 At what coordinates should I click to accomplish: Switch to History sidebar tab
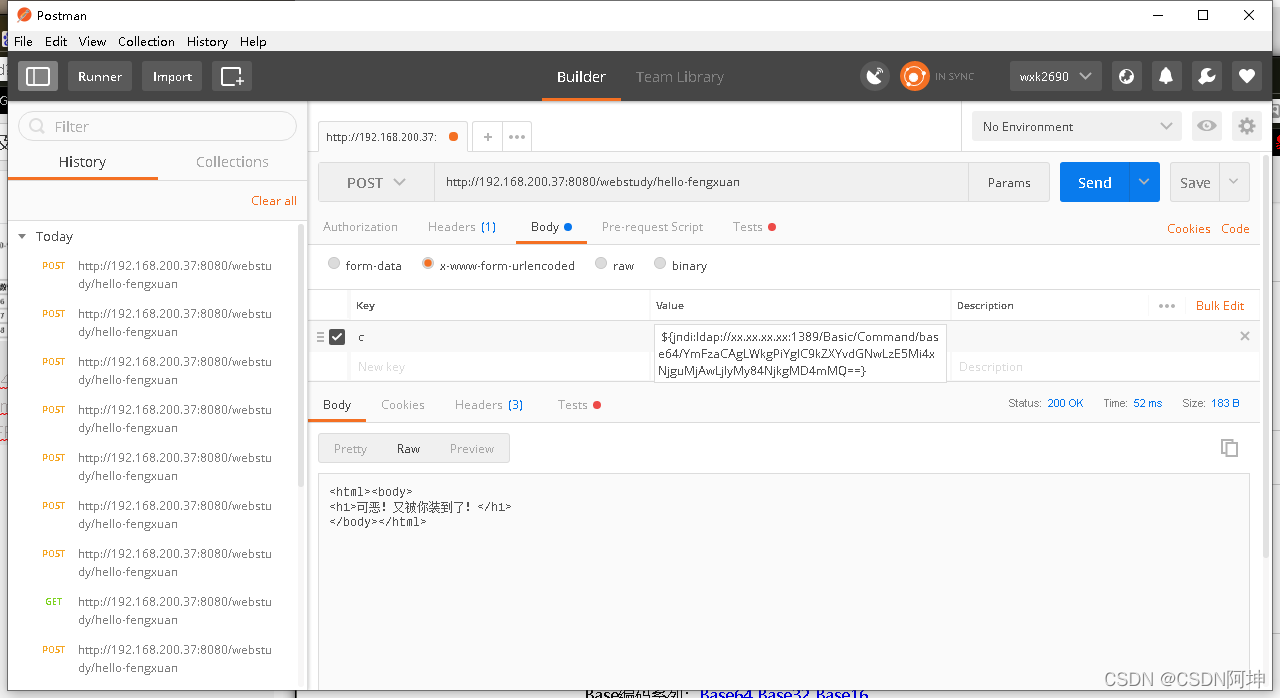click(82, 162)
